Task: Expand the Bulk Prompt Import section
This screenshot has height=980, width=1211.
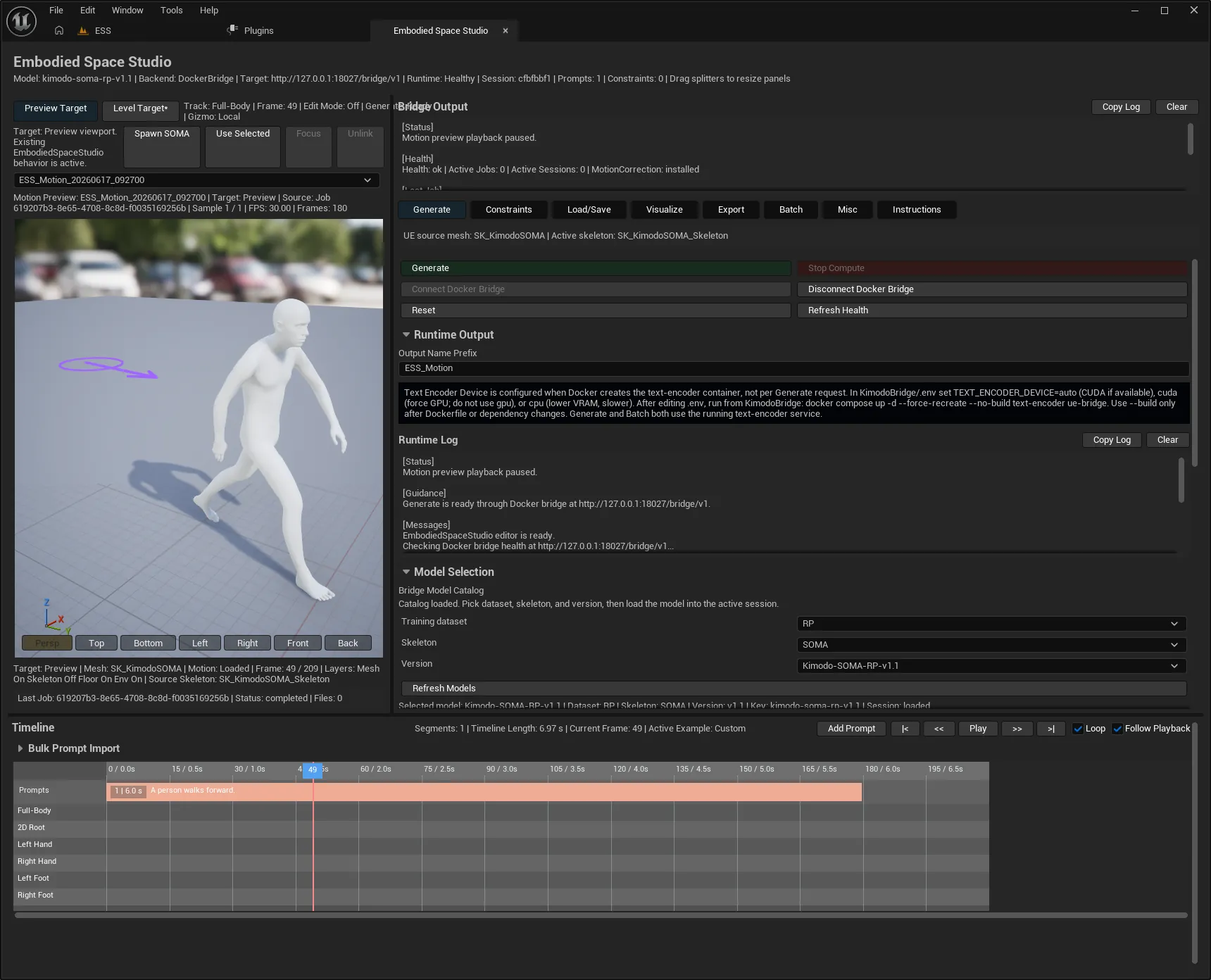Action: [20, 748]
